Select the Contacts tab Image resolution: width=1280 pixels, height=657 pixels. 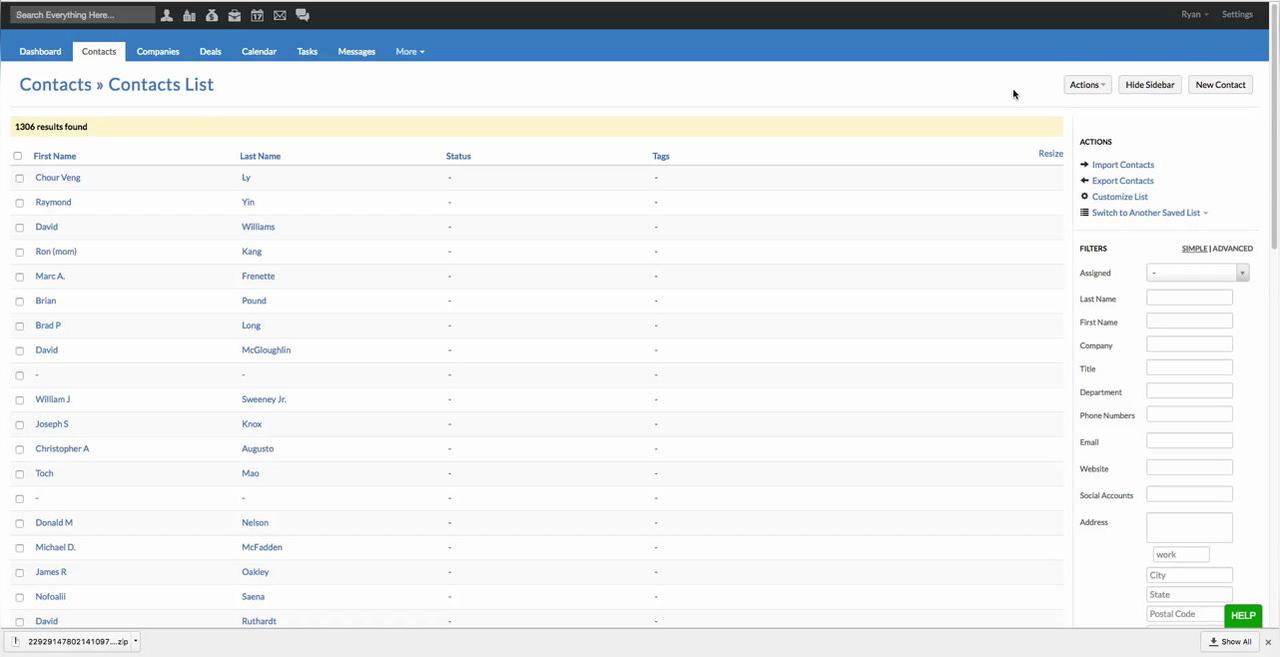pos(99,51)
